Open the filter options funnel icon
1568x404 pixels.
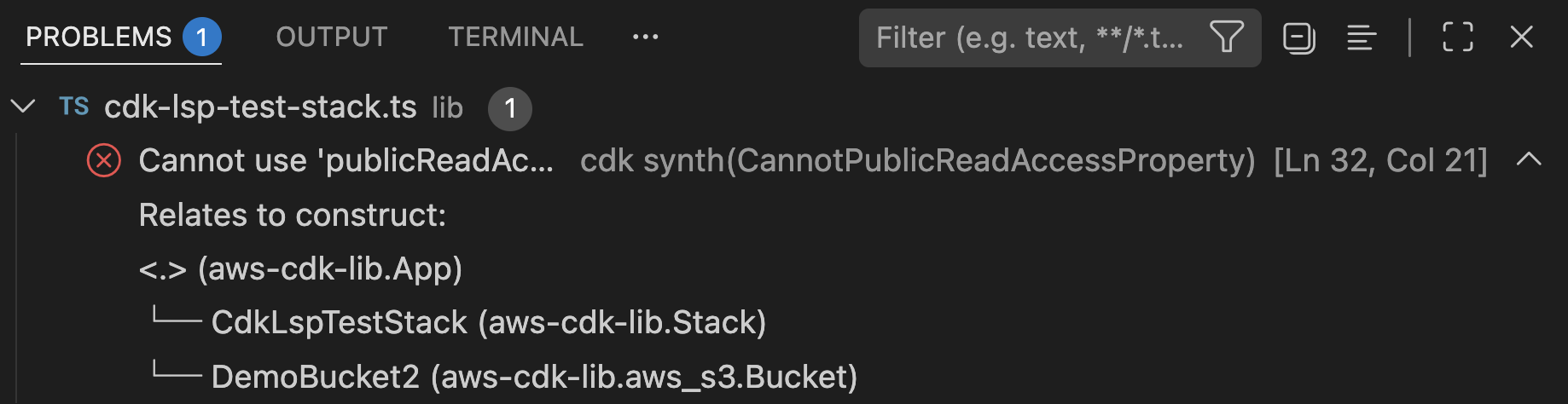tap(1227, 38)
